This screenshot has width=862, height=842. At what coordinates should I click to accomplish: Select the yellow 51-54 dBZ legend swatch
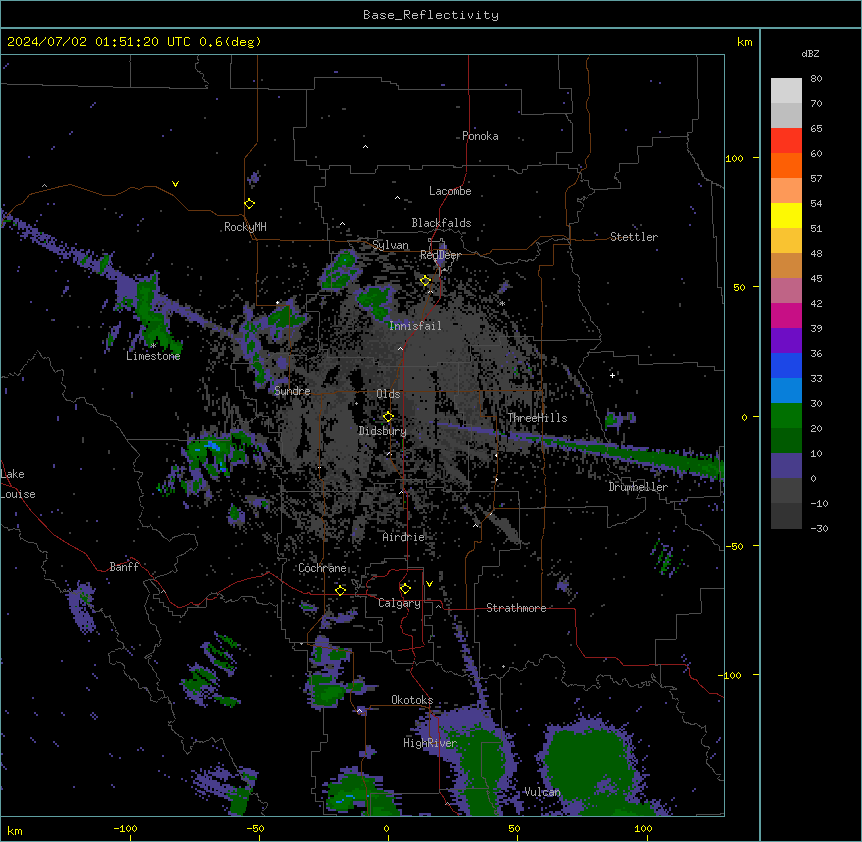pos(786,215)
